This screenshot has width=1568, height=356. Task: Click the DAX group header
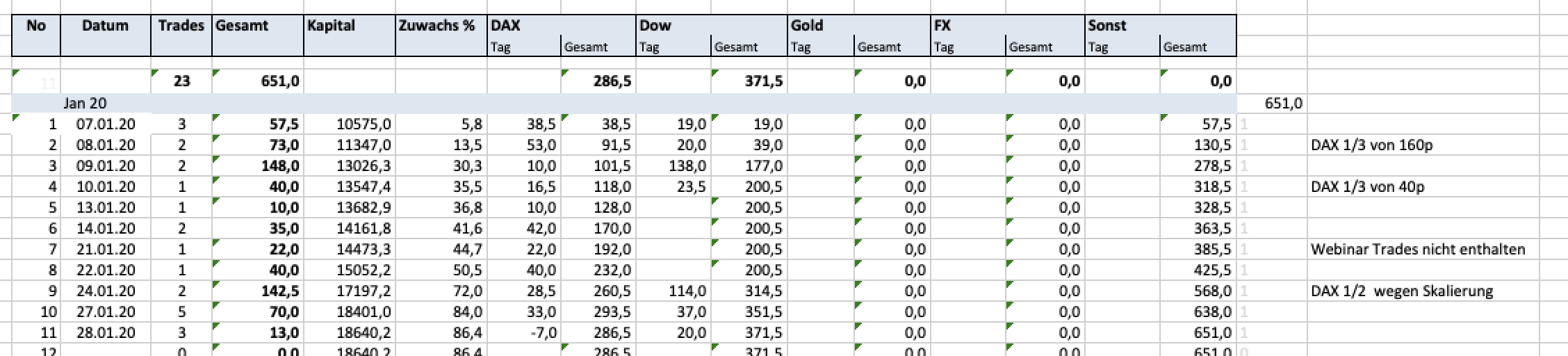click(x=562, y=26)
